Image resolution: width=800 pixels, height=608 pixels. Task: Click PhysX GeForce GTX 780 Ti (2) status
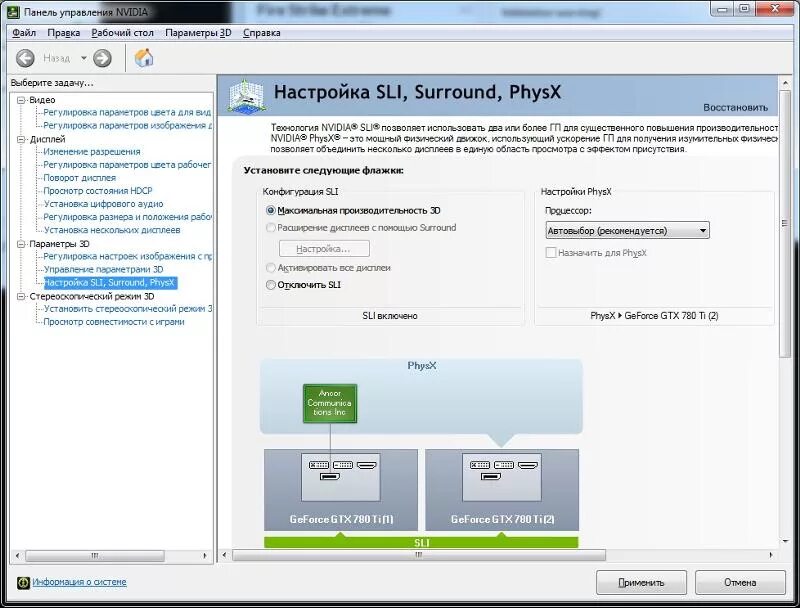click(x=654, y=316)
